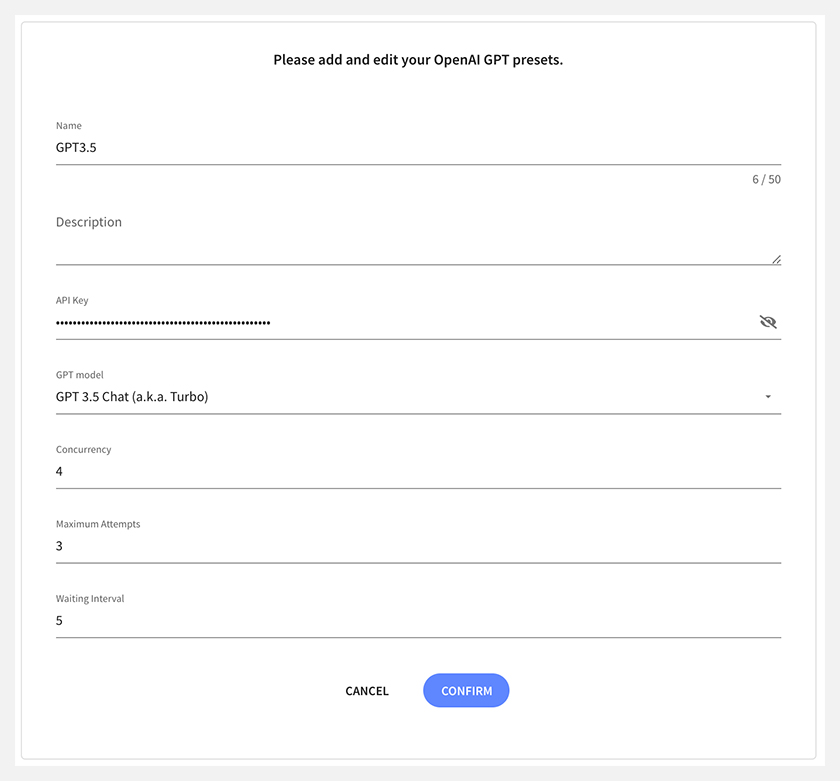Select the Waiting Interval field showing 5
Image resolution: width=840 pixels, height=781 pixels.
pyautogui.click(x=418, y=620)
